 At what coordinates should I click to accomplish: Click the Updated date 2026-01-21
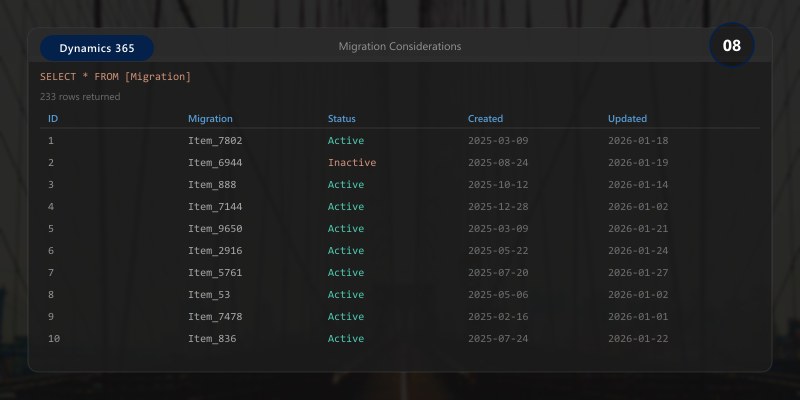638,228
